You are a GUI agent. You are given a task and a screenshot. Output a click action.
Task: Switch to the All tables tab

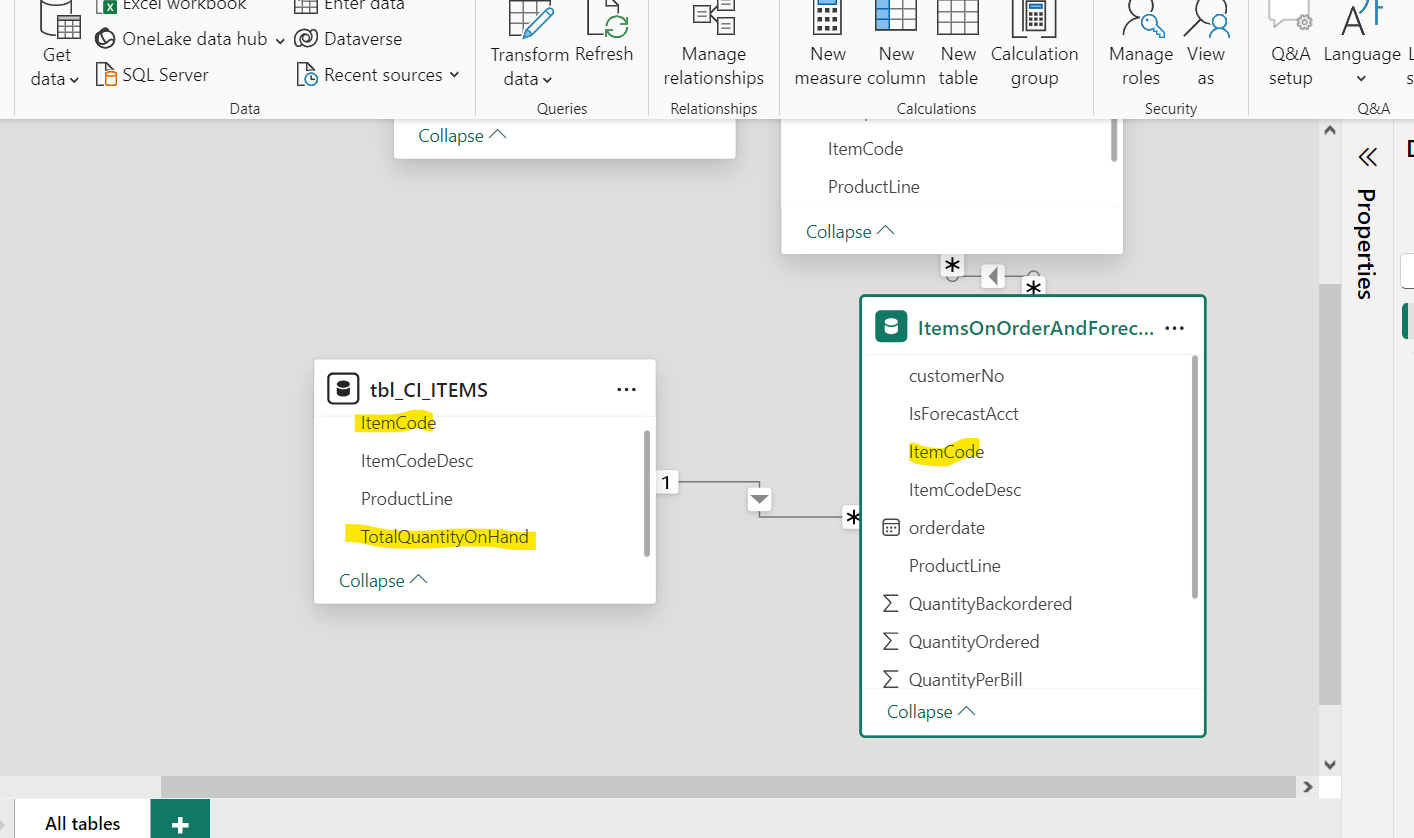click(82, 823)
